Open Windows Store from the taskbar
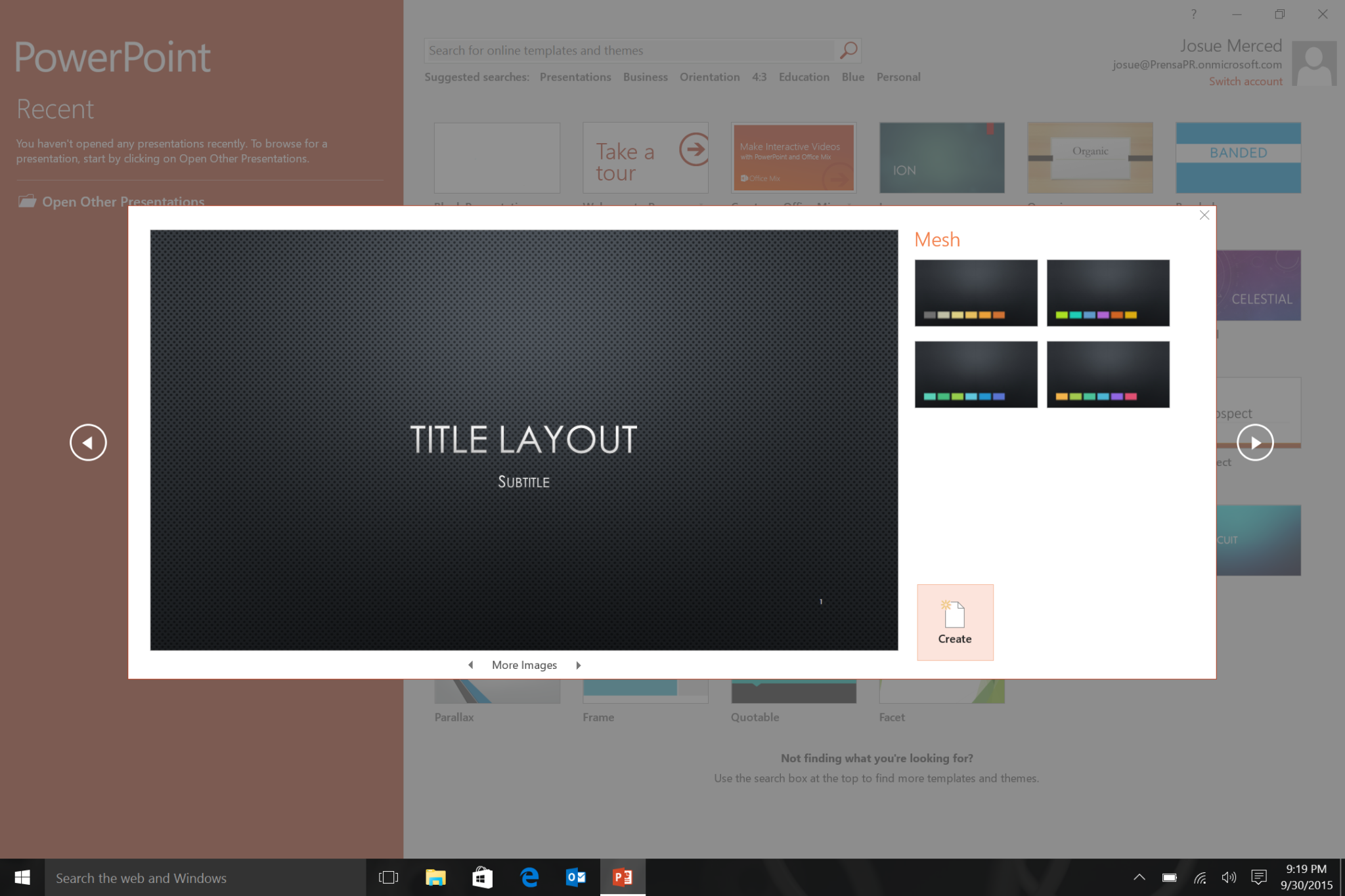 483,878
